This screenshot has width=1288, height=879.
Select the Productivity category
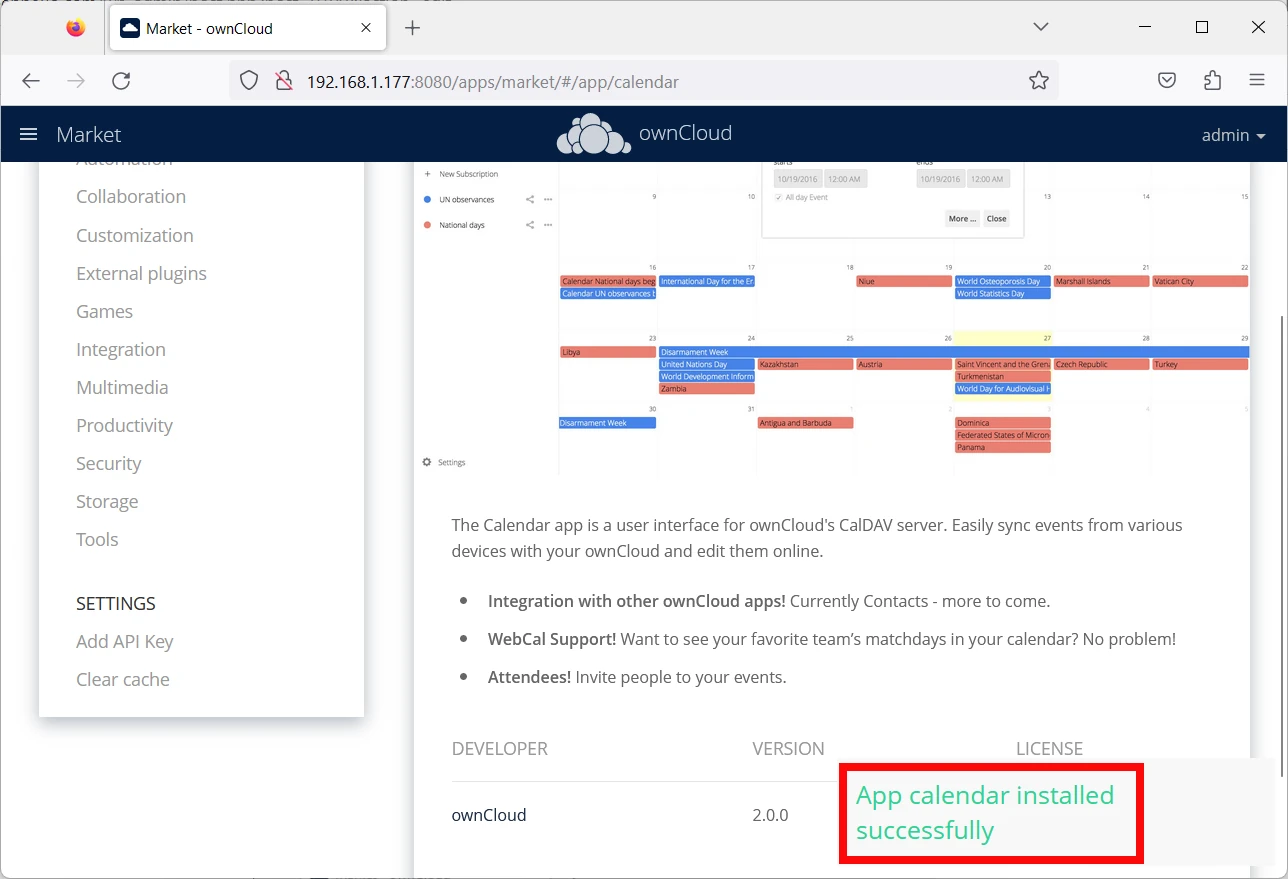pos(124,426)
